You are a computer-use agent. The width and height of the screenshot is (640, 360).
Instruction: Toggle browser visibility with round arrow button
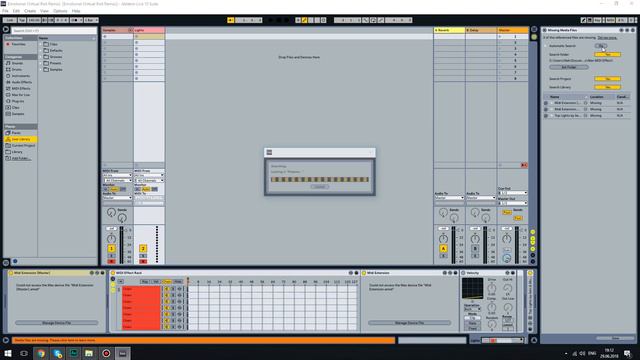[6, 29]
